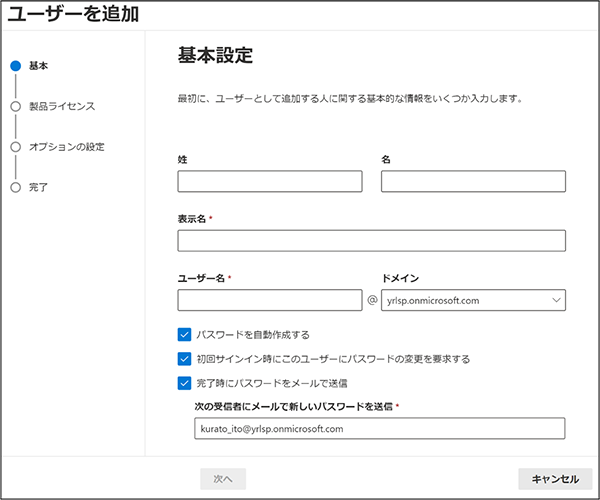Viewport: 600px width, 500px height.
Task: Click into the 表示名 text field
Action: tap(372, 241)
